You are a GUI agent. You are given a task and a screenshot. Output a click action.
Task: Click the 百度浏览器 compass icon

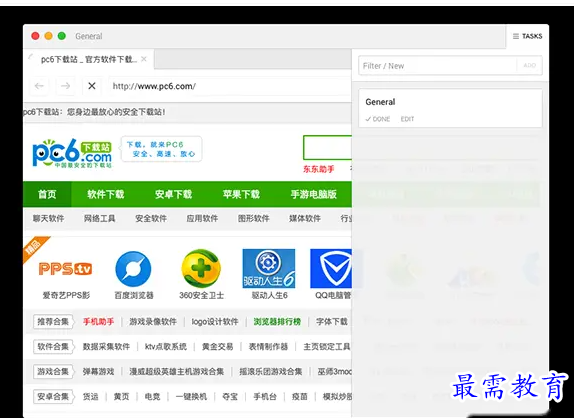coord(133,269)
